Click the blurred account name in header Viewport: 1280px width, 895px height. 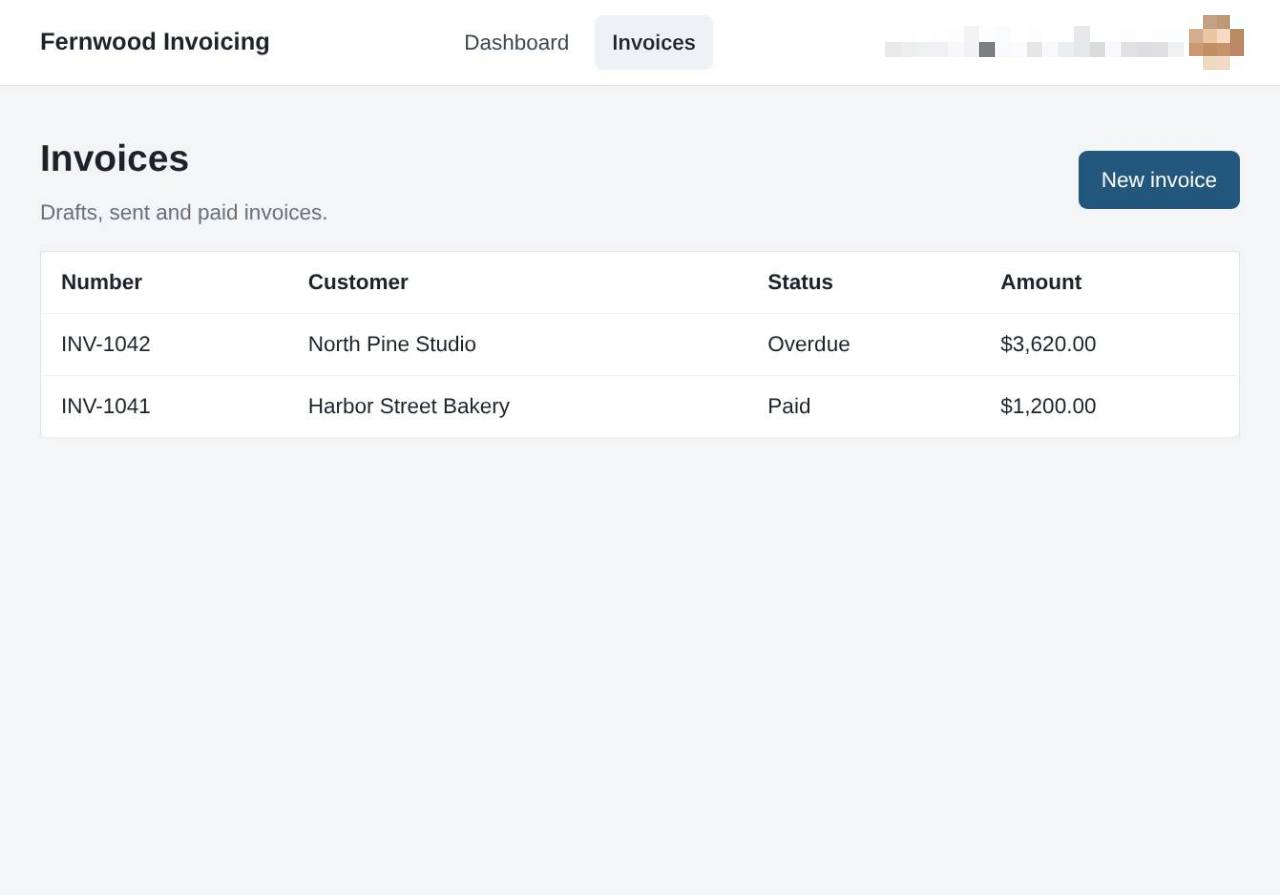(1034, 42)
